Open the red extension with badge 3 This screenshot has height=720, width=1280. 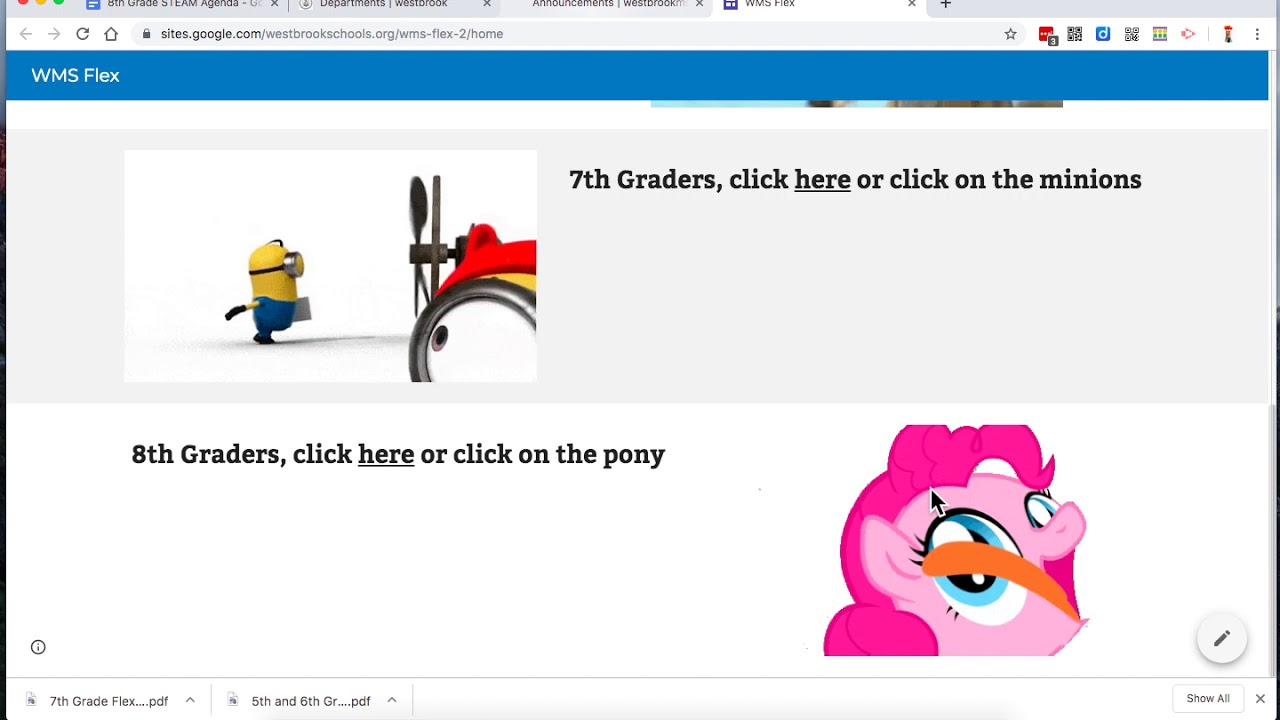click(x=1047, y=35)
